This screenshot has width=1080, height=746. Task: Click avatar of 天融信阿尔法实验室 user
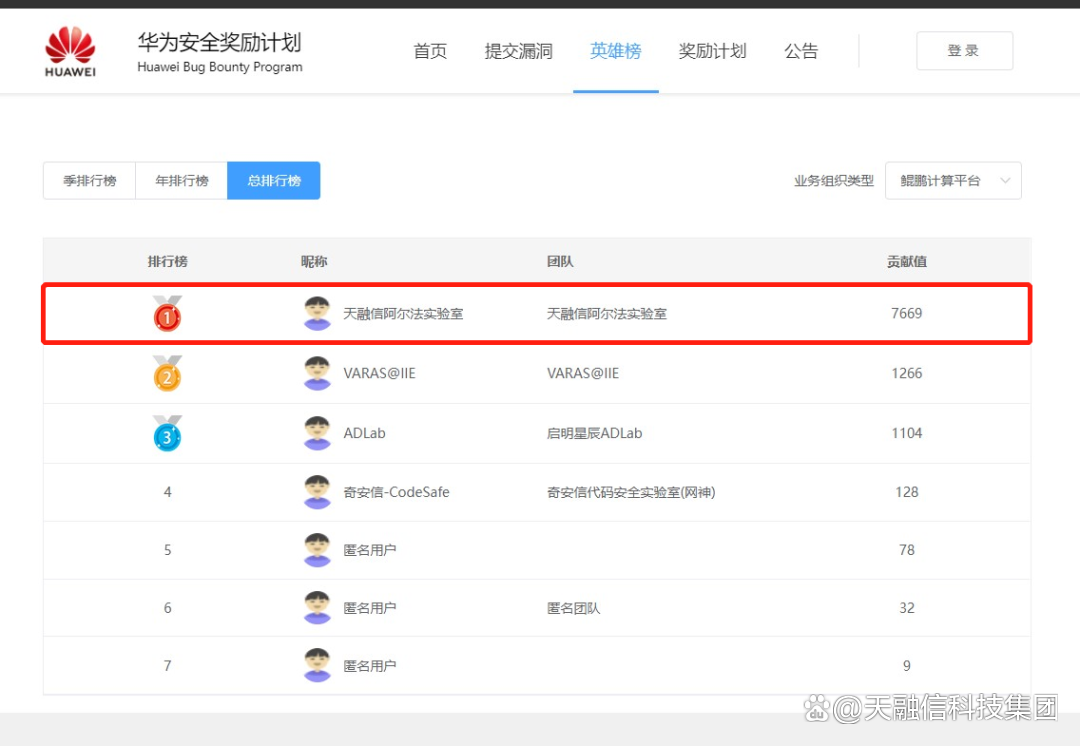(x=317, y=313)
